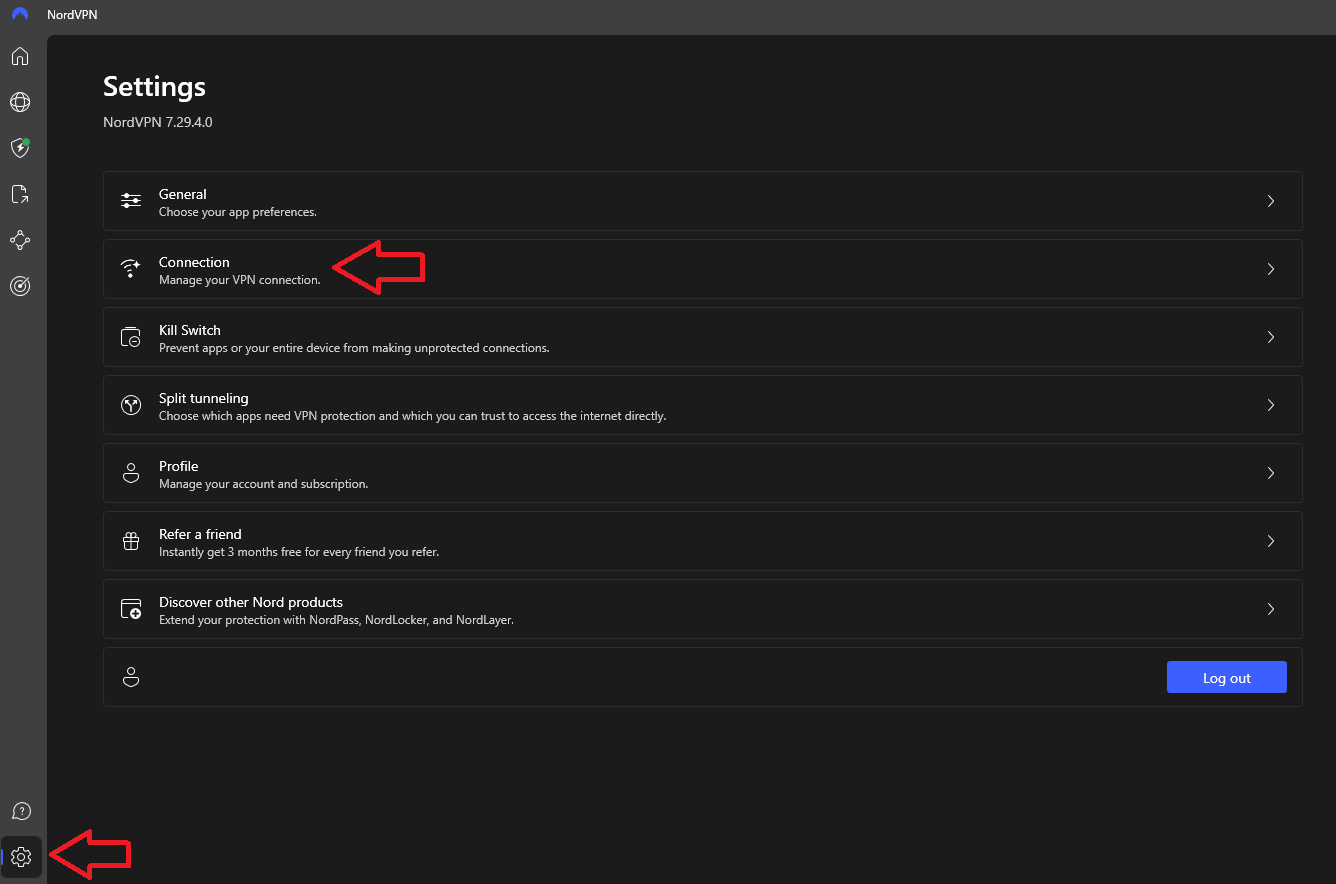Screen dimensions: 1336x884
Task: Click the NordVPN logo in the title bar
Action: (20, 14)
